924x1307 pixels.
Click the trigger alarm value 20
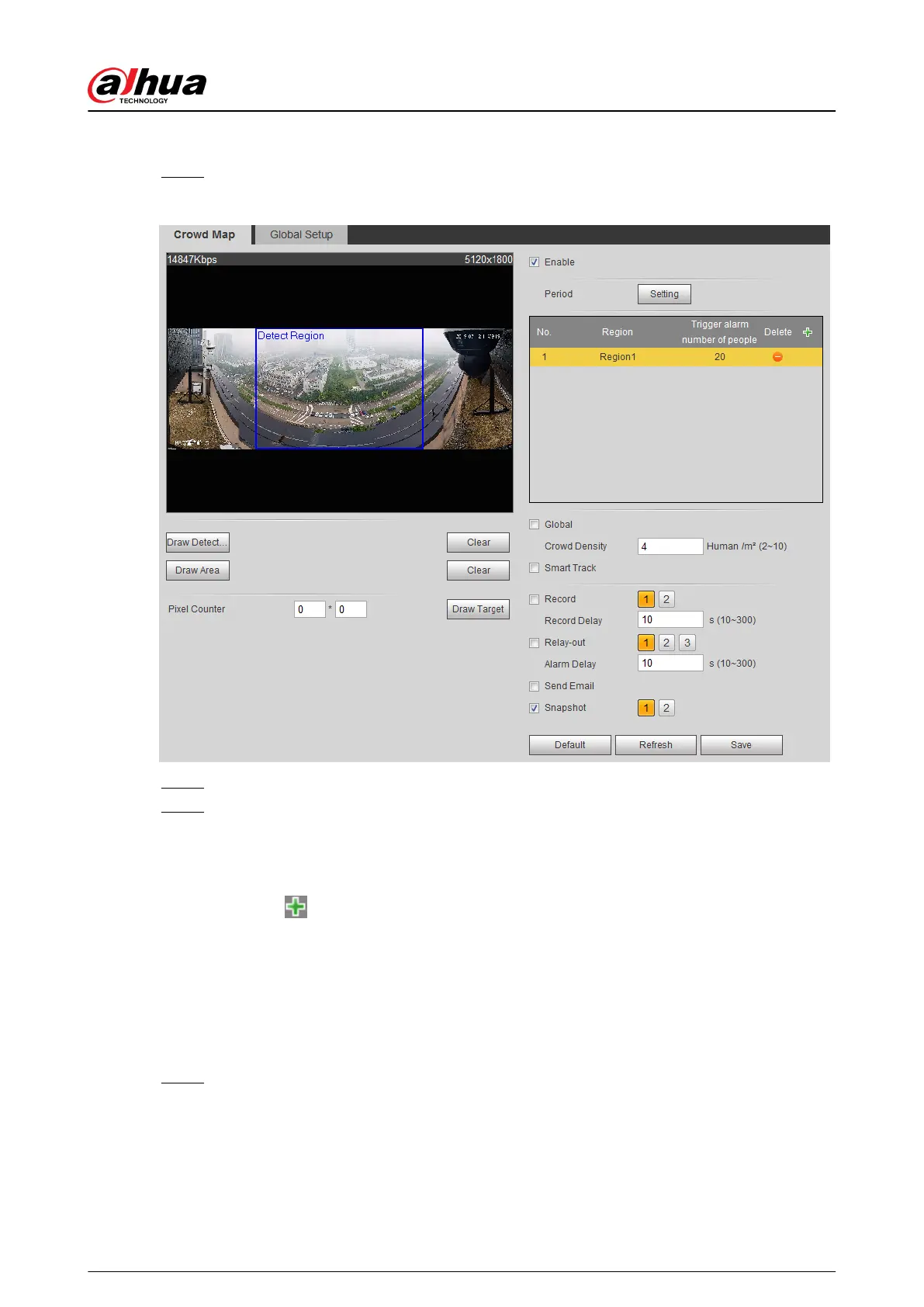pos(720,357)
